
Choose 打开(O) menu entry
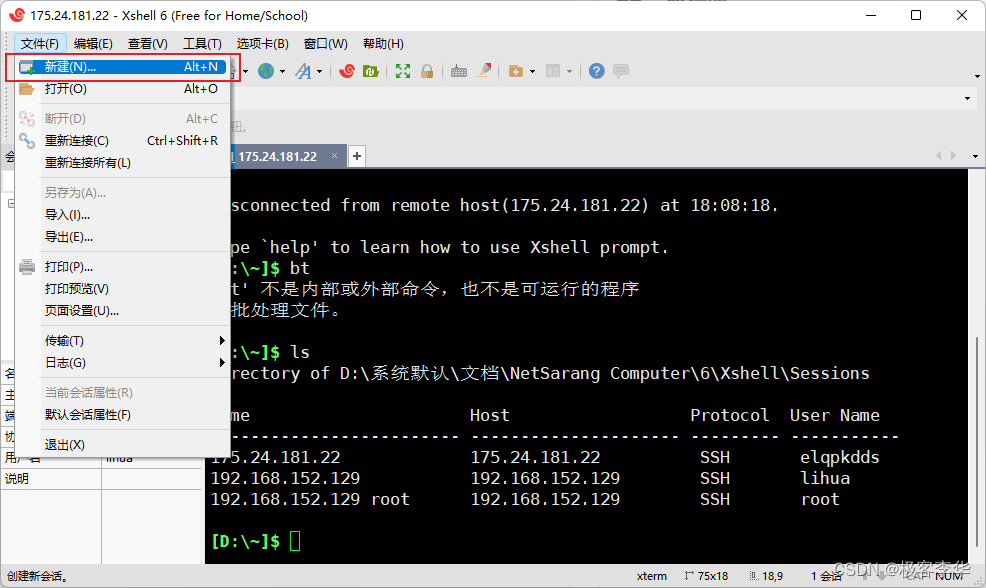point(123,89)
